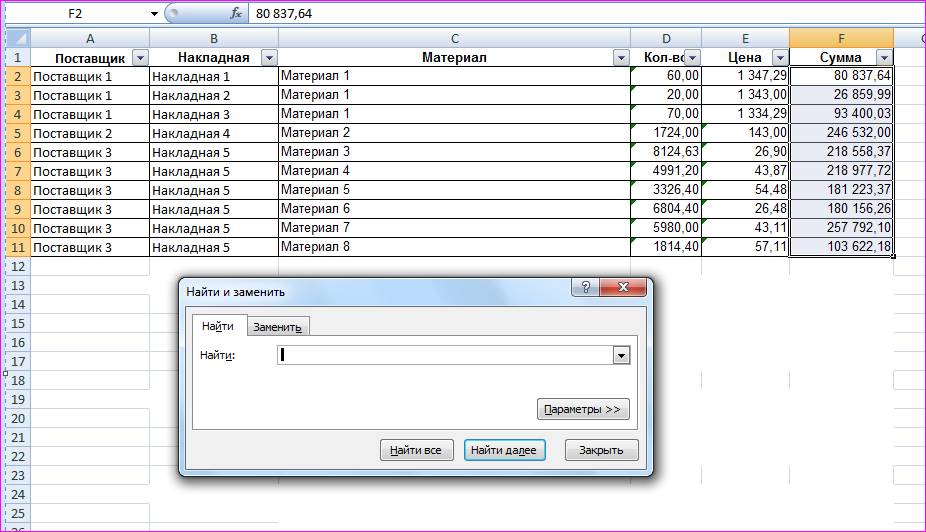Click the Найти все button
Screen dimensions: 926x532
point(417,450)
